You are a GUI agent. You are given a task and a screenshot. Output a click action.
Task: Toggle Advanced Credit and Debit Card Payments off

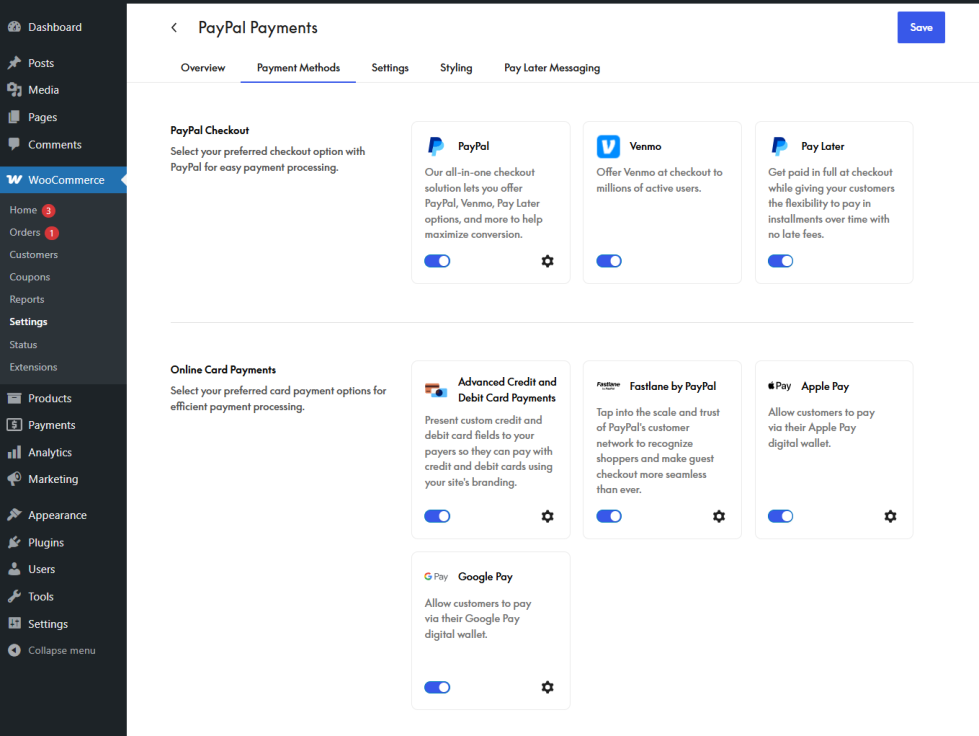(x=437, y=516)
